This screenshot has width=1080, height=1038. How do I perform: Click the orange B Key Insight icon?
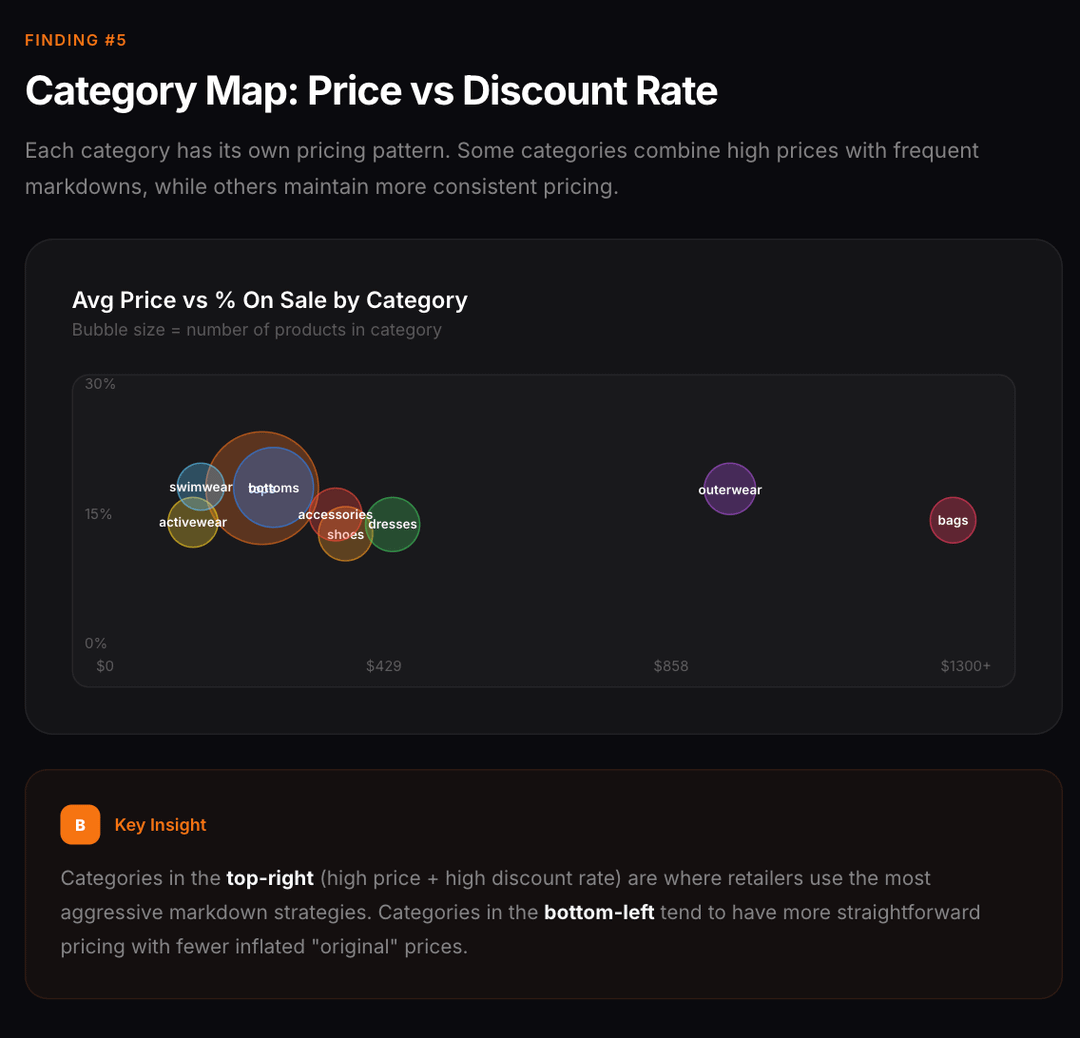coord(80,825)
